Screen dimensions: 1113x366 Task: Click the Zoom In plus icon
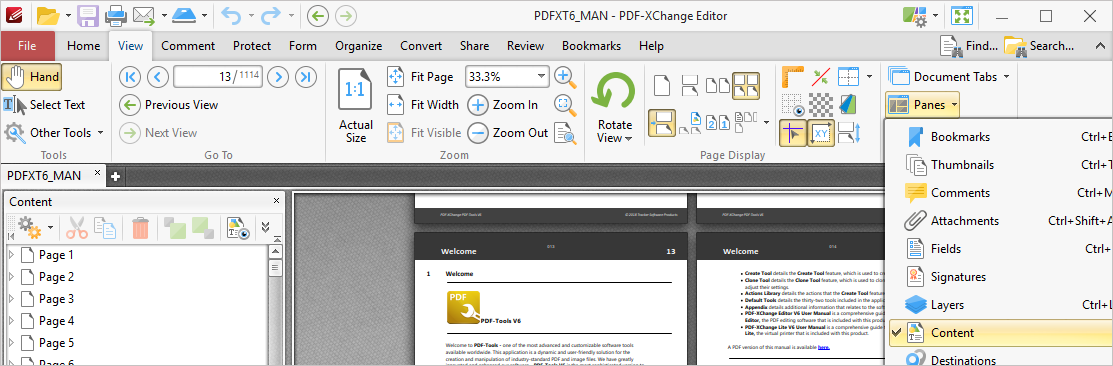pyautogui.click(x=478, y=105)
